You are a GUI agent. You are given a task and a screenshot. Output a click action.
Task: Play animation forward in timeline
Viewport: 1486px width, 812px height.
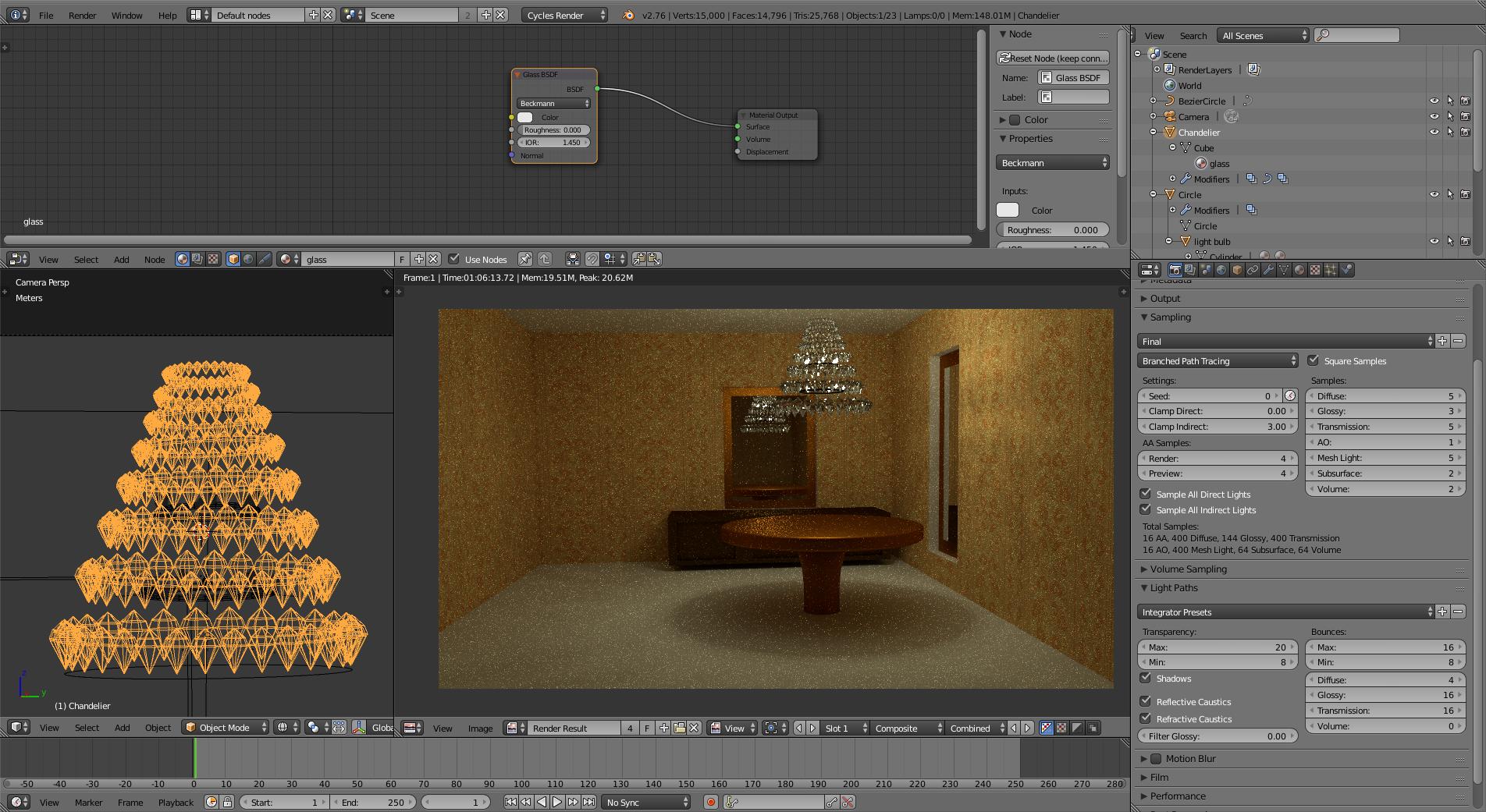(x=557, y=802)
